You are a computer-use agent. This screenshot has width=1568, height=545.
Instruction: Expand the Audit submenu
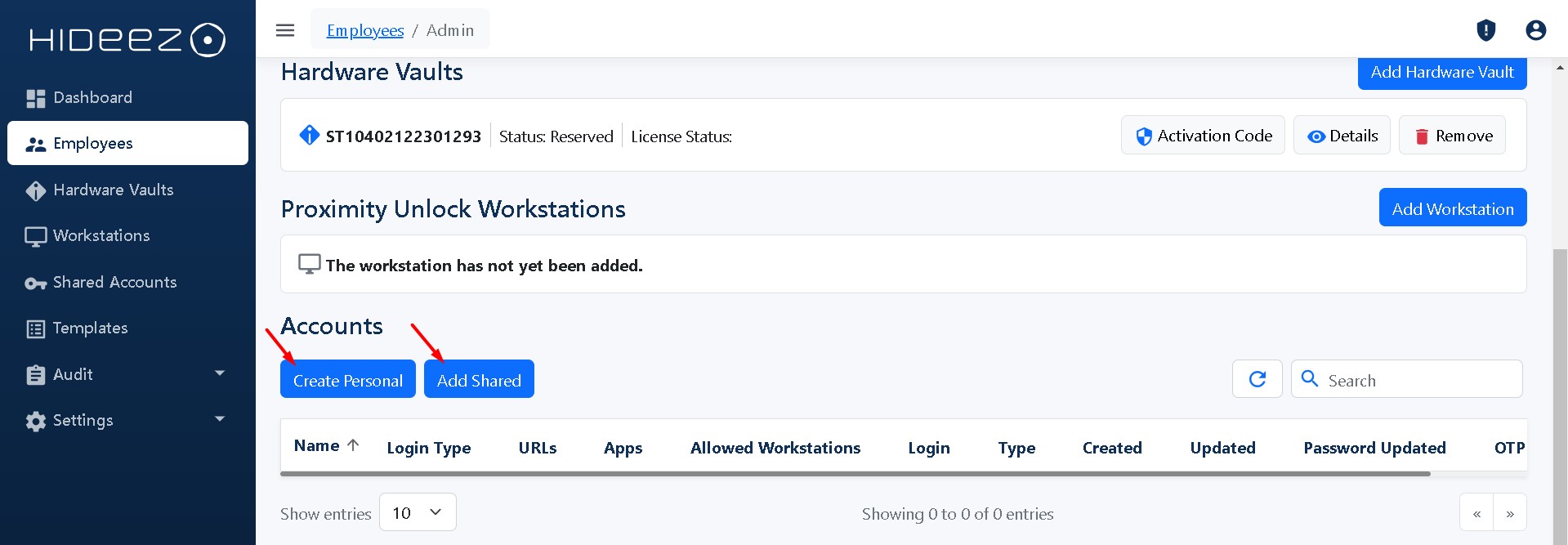pyautogui.click(x=219, y=373)
